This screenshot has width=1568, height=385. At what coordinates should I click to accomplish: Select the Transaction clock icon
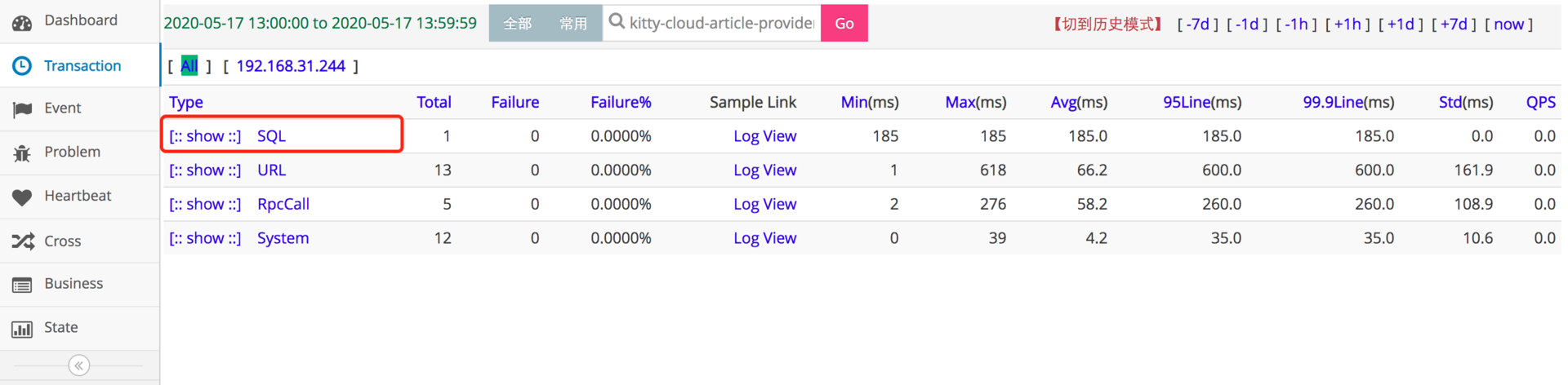pyautogui.click(x=22, y=66)
